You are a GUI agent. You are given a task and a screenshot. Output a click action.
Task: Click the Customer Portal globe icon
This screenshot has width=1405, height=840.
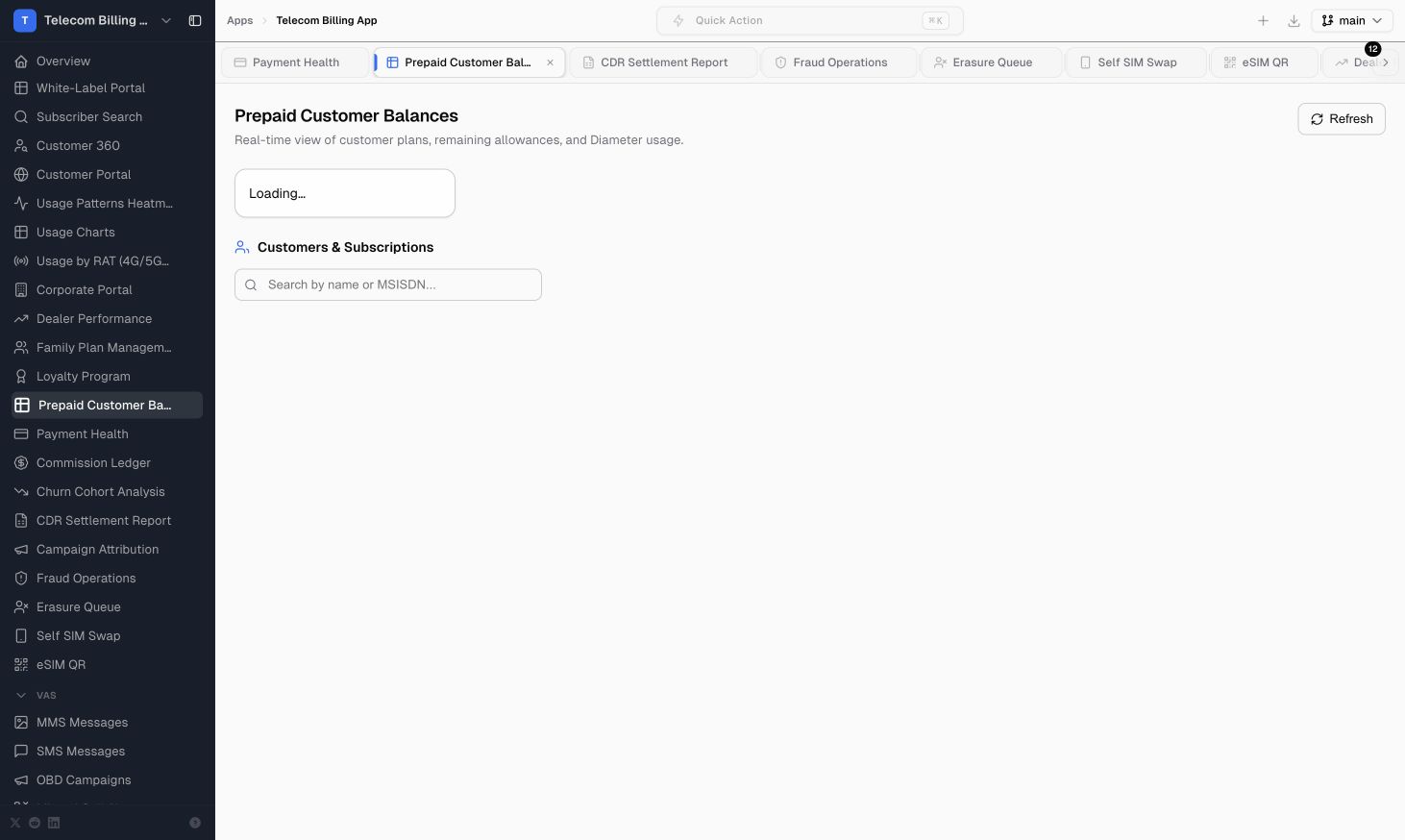point(21,174)
